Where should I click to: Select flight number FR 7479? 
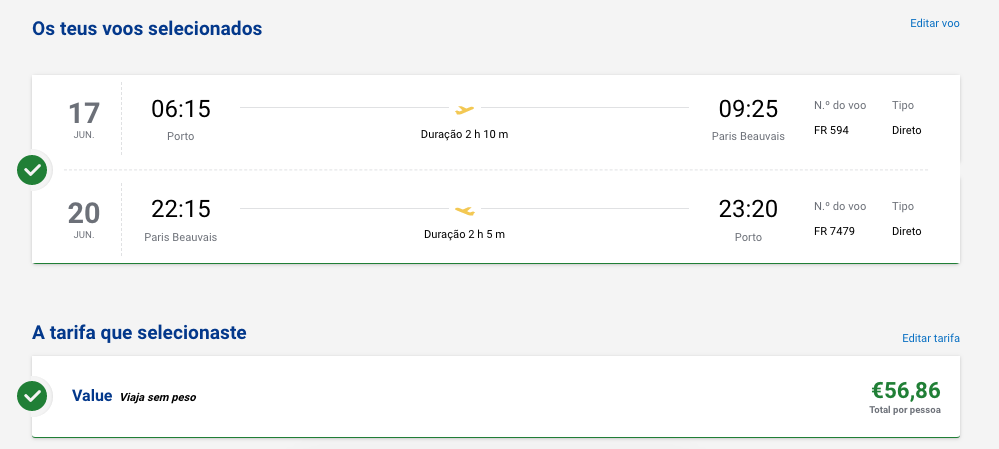click(x=834, y=231)
